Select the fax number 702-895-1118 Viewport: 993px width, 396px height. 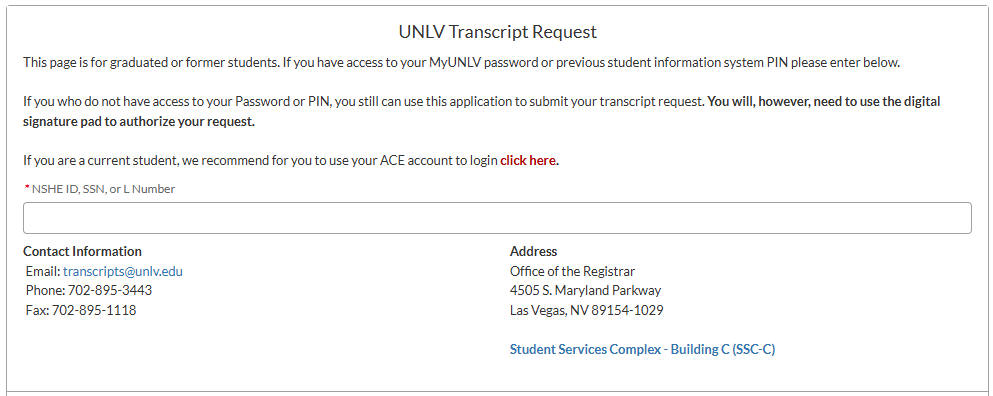coord(94,310)
